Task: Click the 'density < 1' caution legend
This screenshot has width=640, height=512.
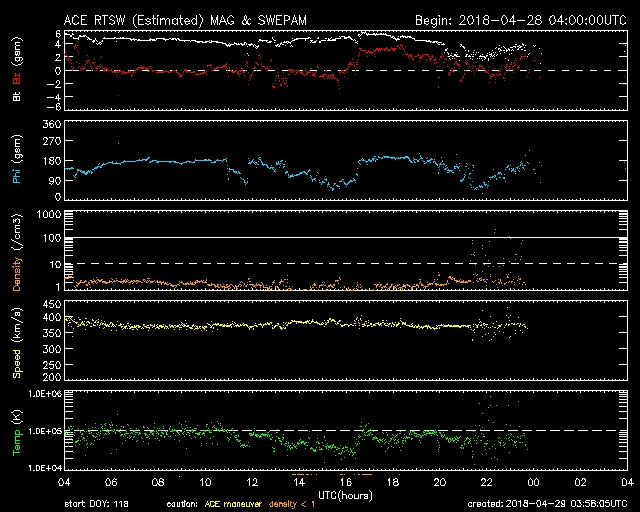Action: coord(291,504)
